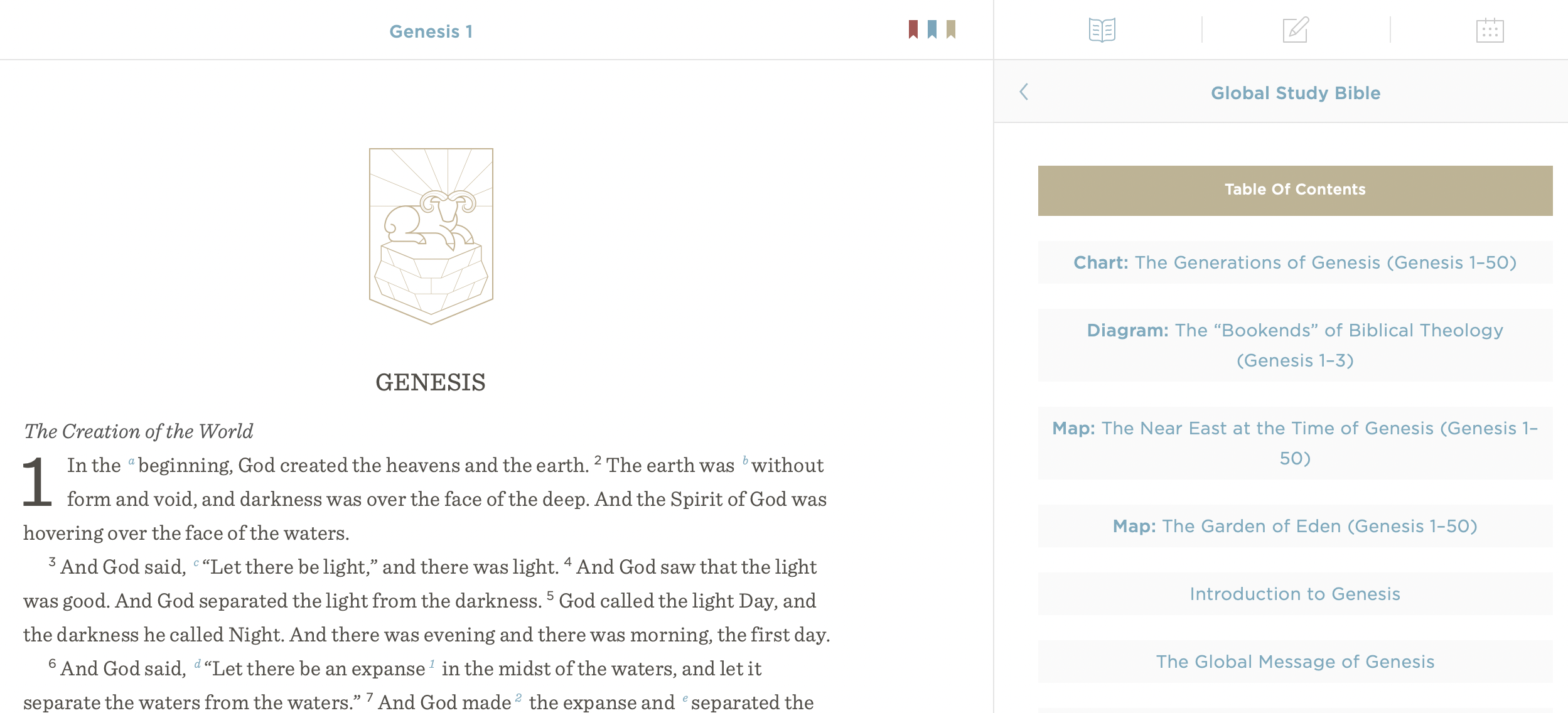Select the red bookmark ribbon
The image size is (1568, 713).
coord(914,29)
